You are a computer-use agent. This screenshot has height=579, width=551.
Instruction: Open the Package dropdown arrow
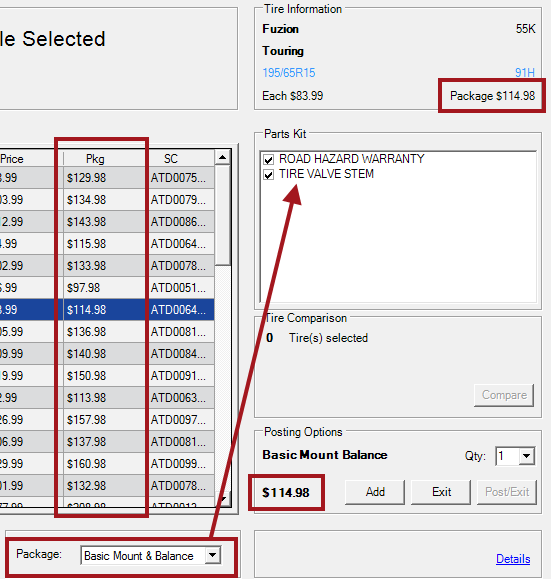(213, 555)
